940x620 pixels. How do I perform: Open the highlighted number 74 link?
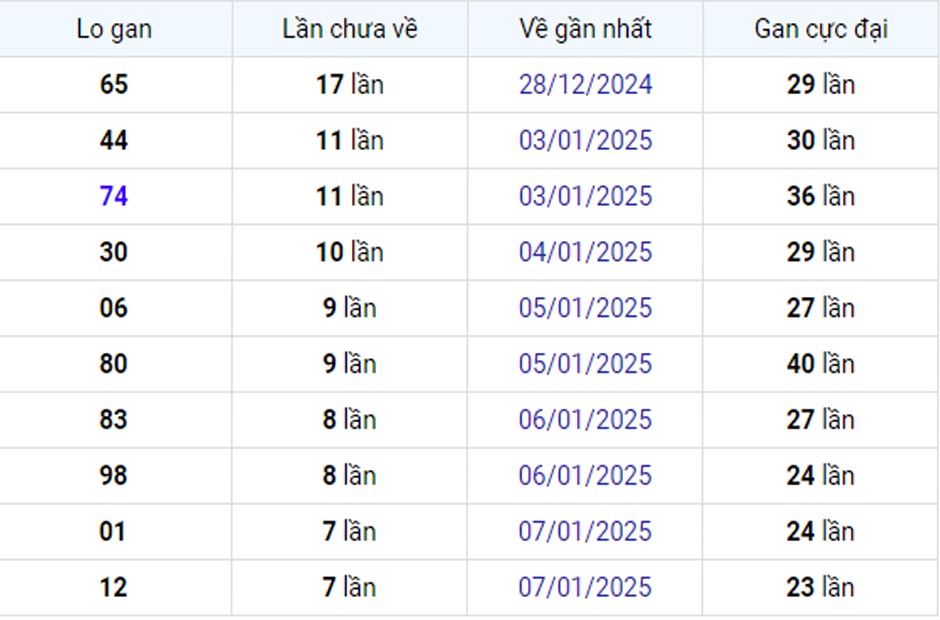(114, 196)
